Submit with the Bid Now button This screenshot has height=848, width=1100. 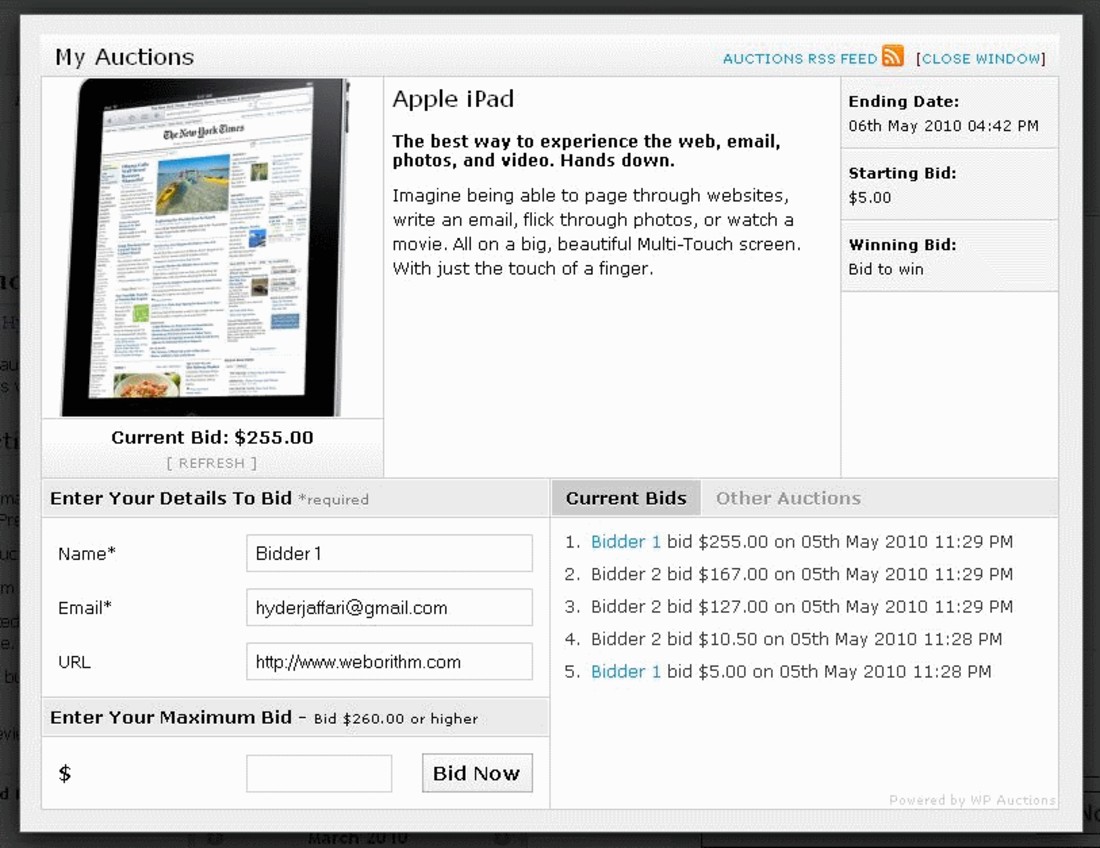477,773
